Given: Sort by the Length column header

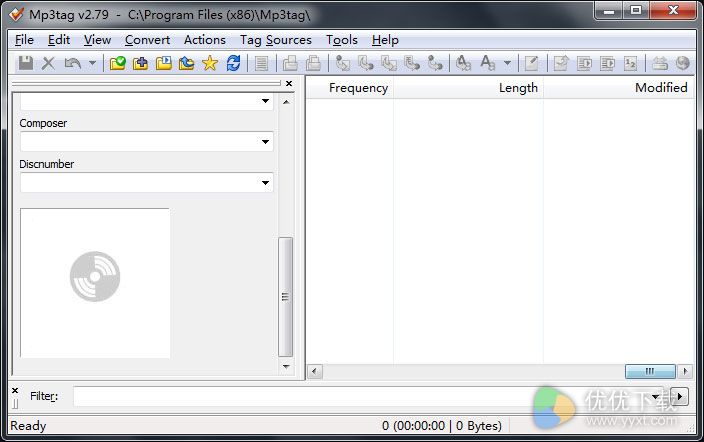Looking at the screenshot, I should (x=468, y=88).
